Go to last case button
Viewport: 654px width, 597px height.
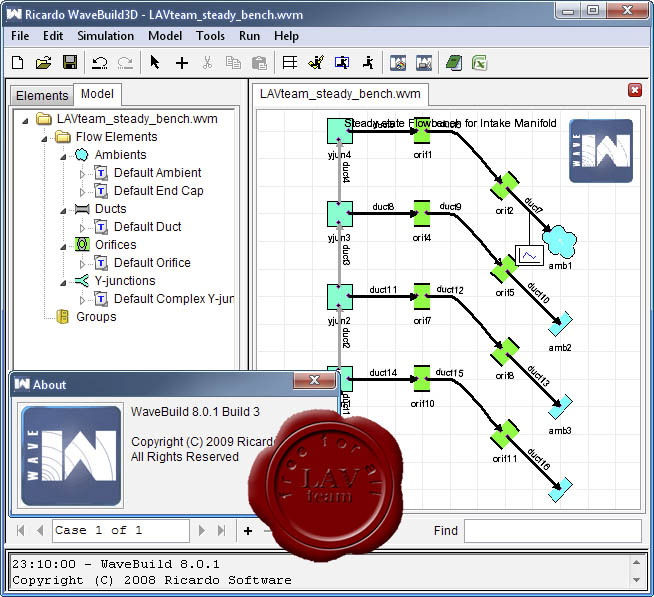tap(221, 530)
